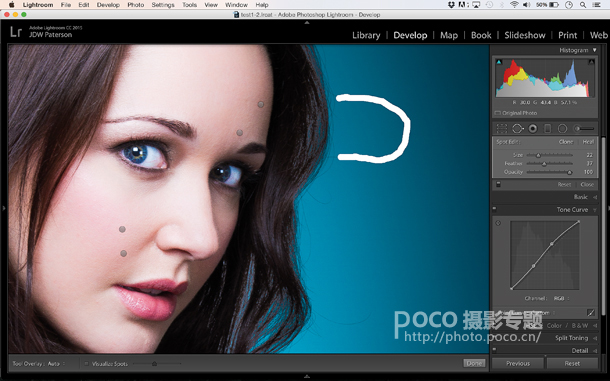Viewport: 610px width, 381px height.
Task: Select the spot removal pin near the eyebrow
Action: coord(240,133)
